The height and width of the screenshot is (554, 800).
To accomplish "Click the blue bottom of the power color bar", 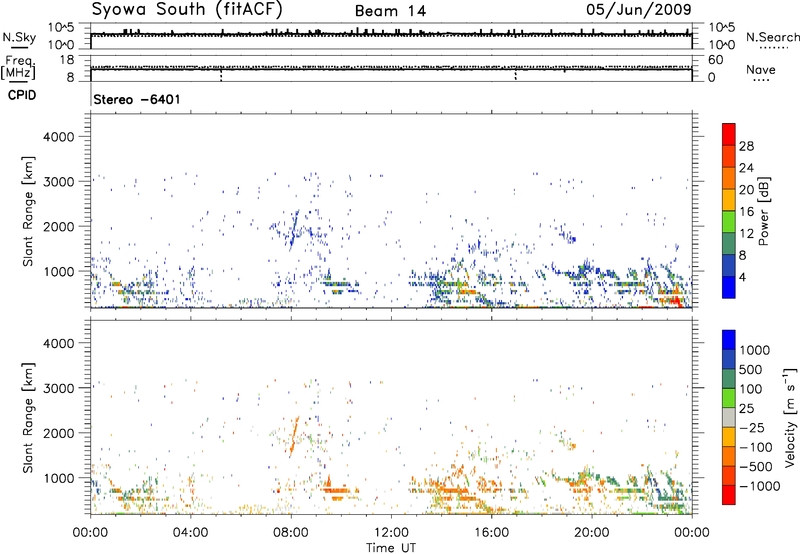I will click(729, 287).
